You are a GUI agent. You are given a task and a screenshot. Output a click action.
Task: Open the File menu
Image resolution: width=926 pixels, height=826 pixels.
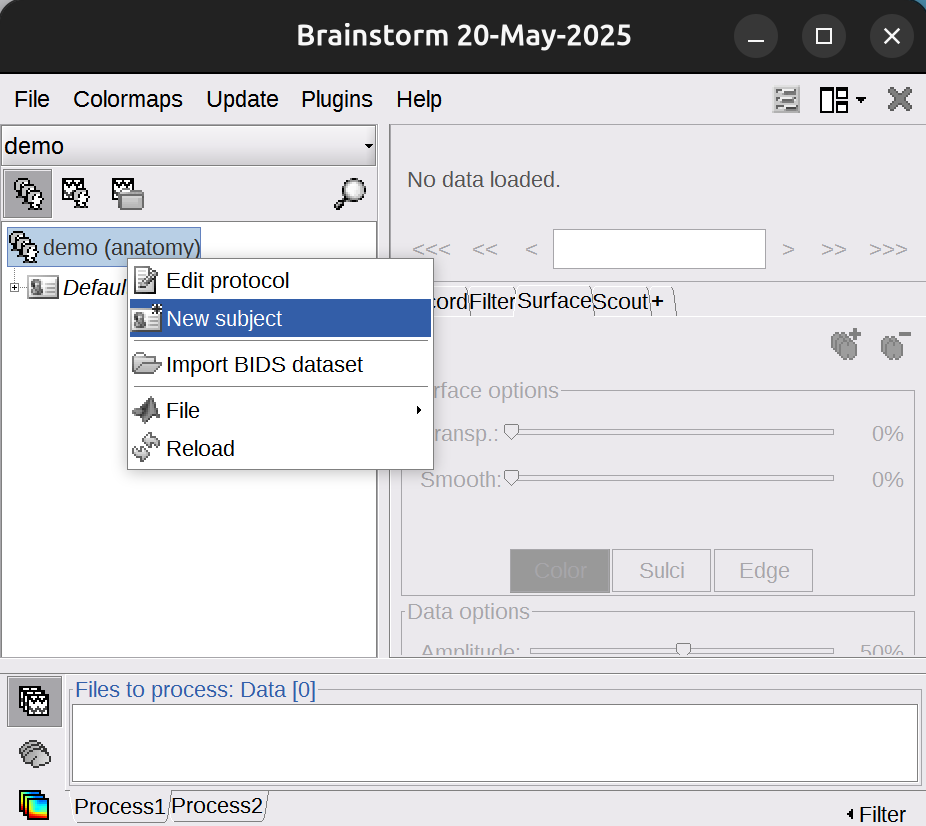[x=32, y=99]
